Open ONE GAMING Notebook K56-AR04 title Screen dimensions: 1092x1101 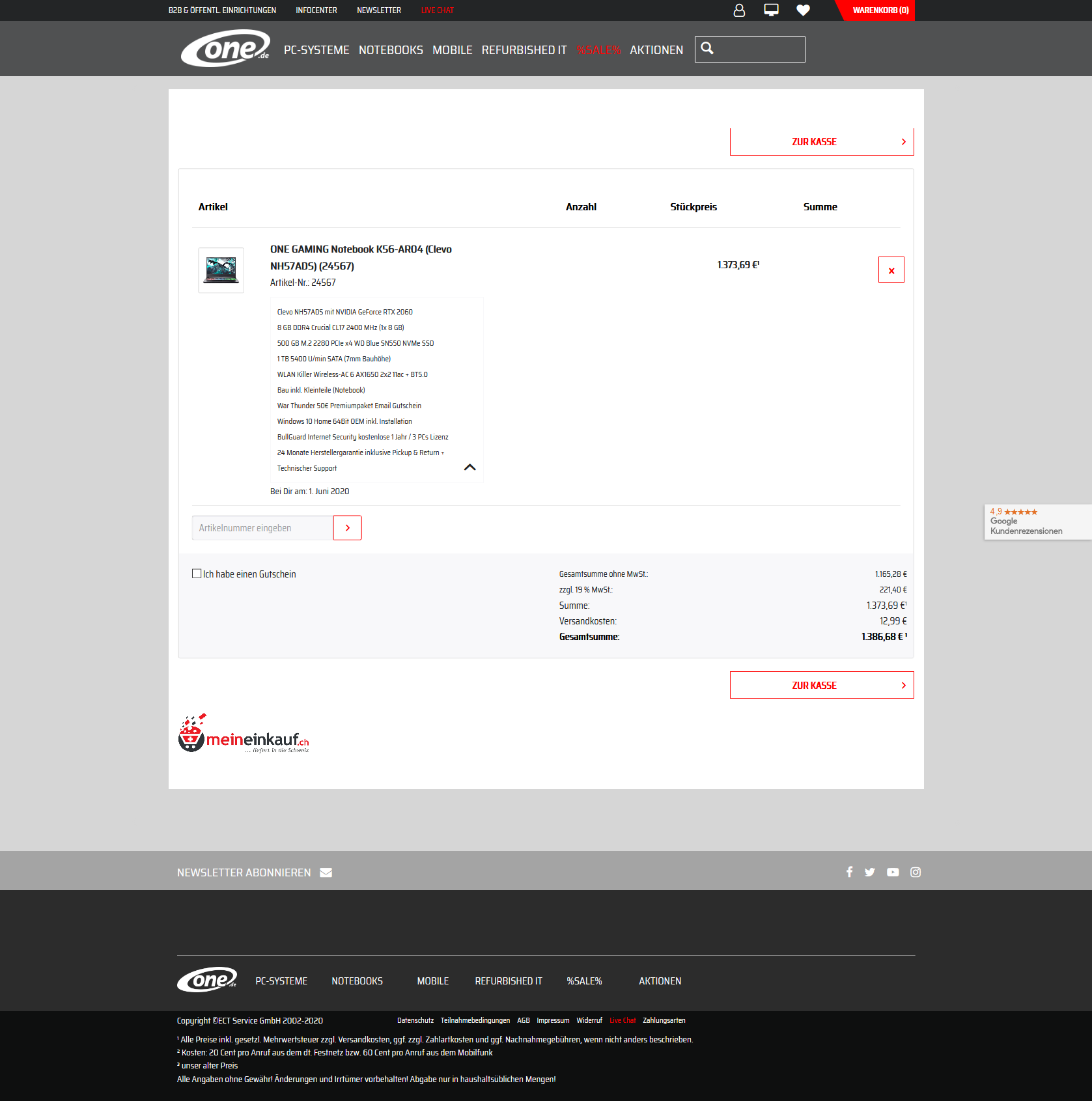click(361, 258)
